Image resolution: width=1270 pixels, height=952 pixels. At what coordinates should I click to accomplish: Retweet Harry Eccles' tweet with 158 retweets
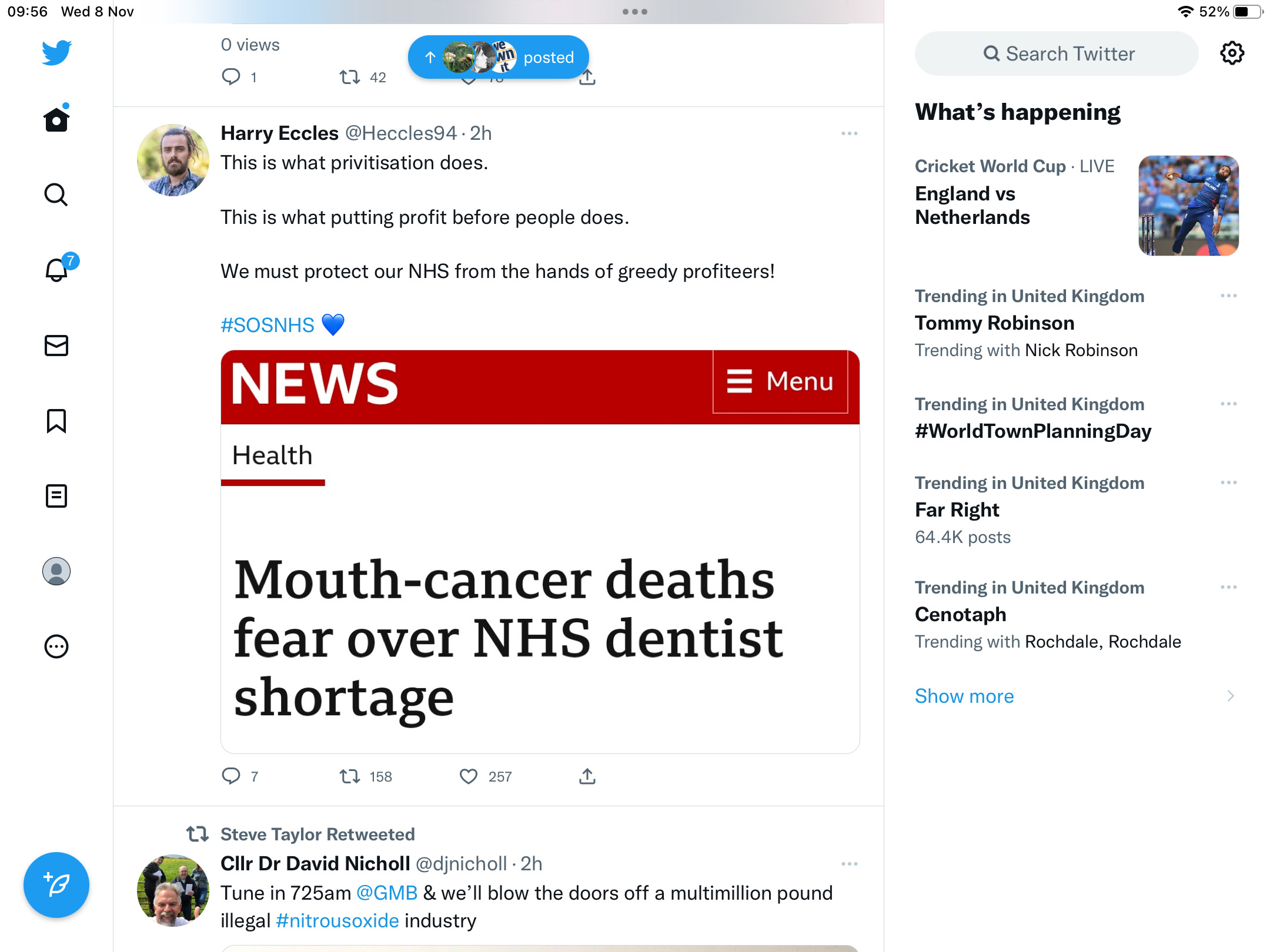pyautogui.click(x=350, y=776)
